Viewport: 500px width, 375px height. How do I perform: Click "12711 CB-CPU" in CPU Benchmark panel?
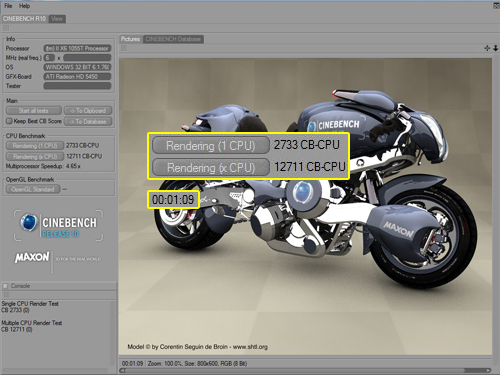84,156
